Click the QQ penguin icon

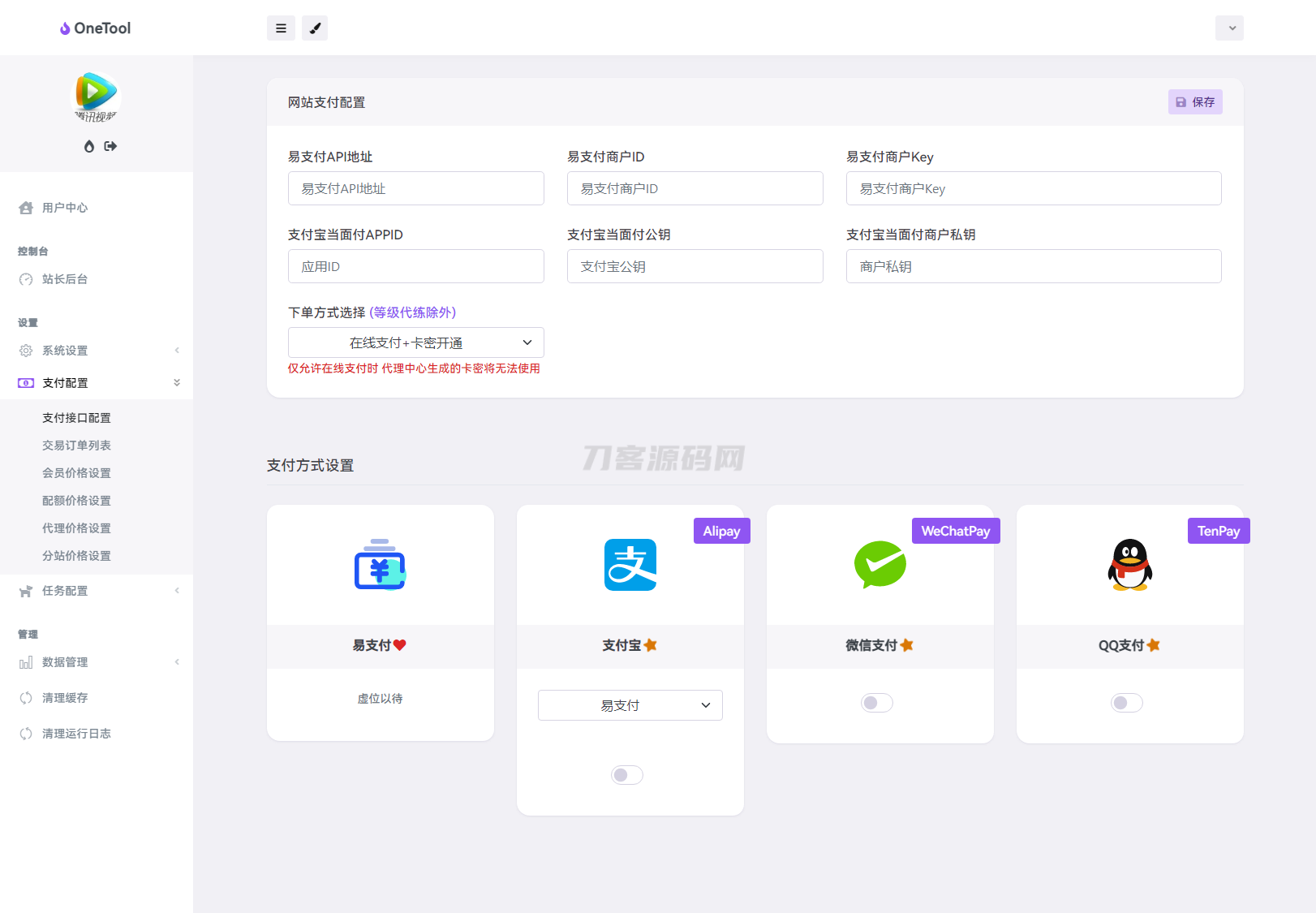pos(1129,565)
